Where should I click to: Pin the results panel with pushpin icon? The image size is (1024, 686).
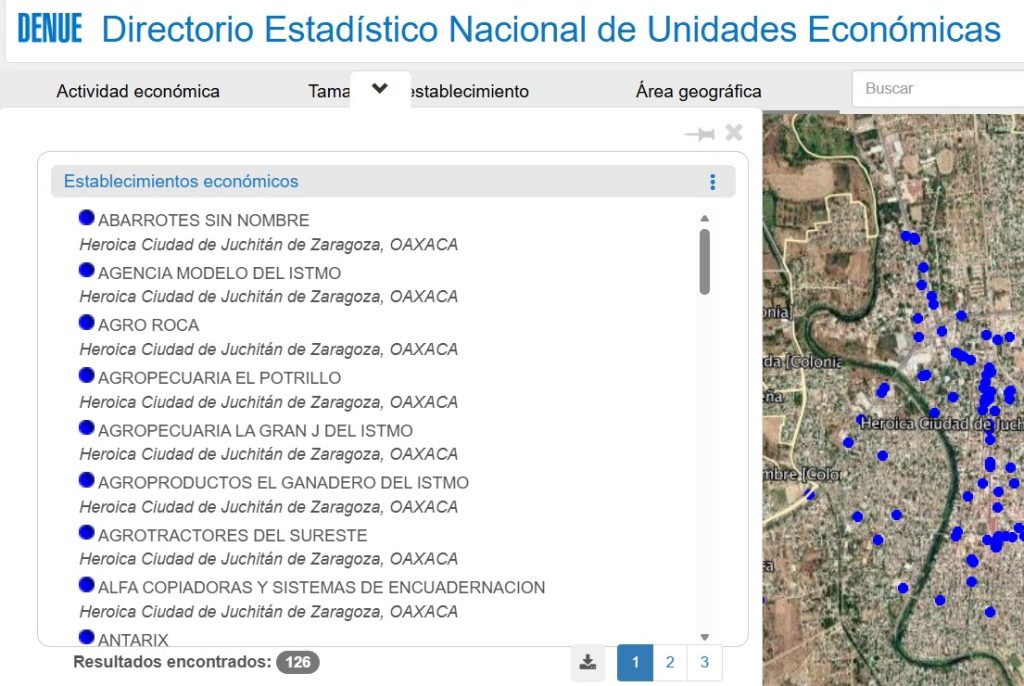click(x=699, y=134)
